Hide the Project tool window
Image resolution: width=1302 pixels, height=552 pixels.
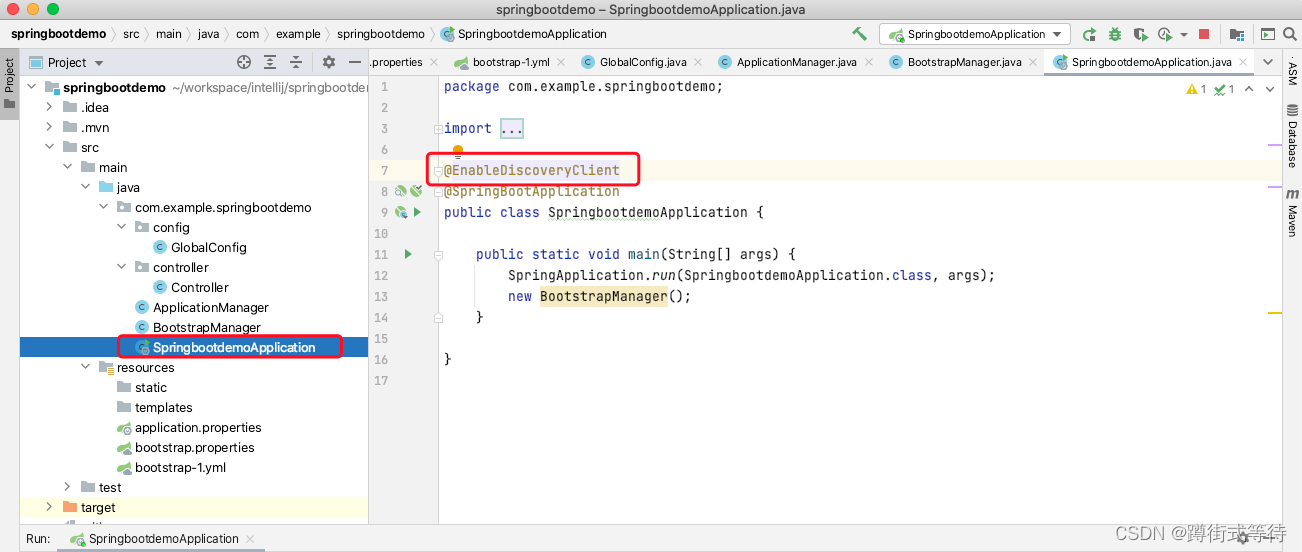pos(354,62)
